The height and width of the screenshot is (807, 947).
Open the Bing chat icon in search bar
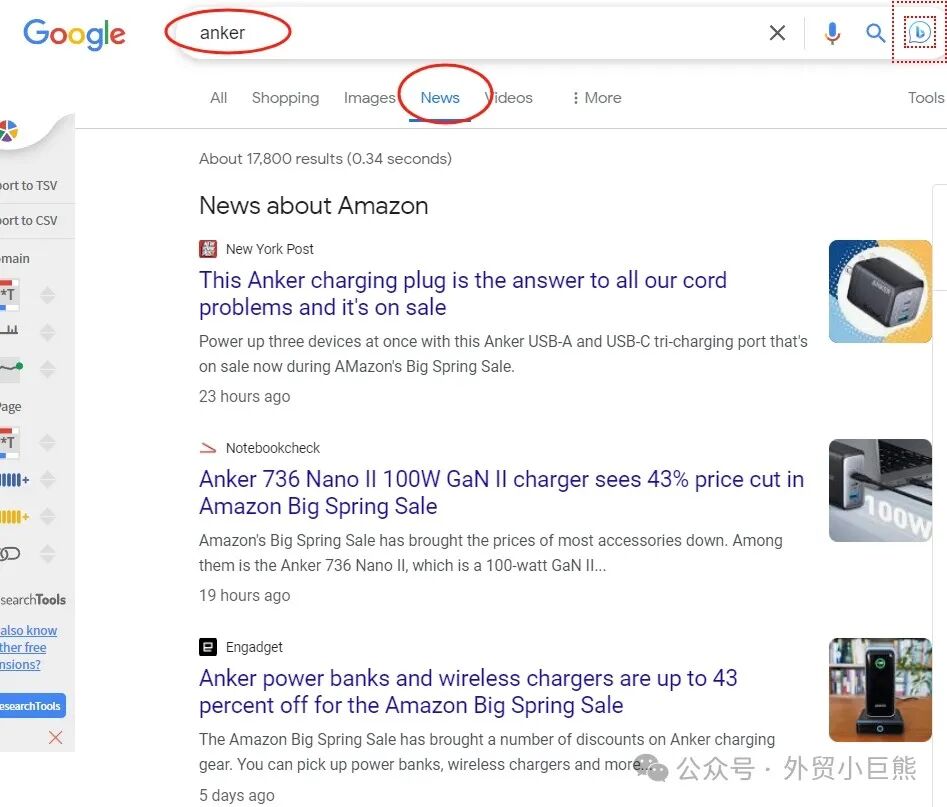coord(919,32)
